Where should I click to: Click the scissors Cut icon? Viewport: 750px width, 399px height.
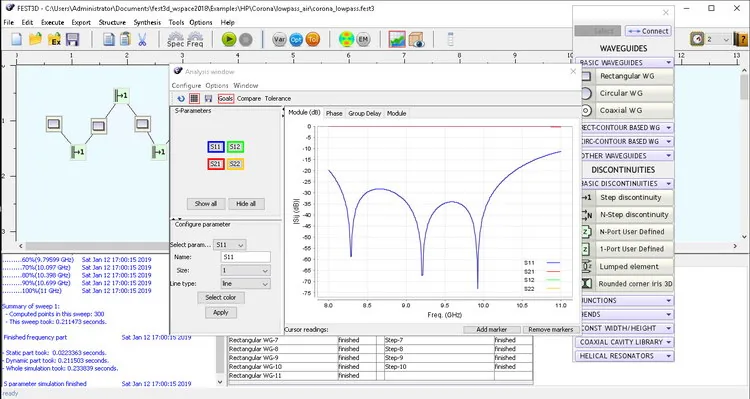point(142,39)
